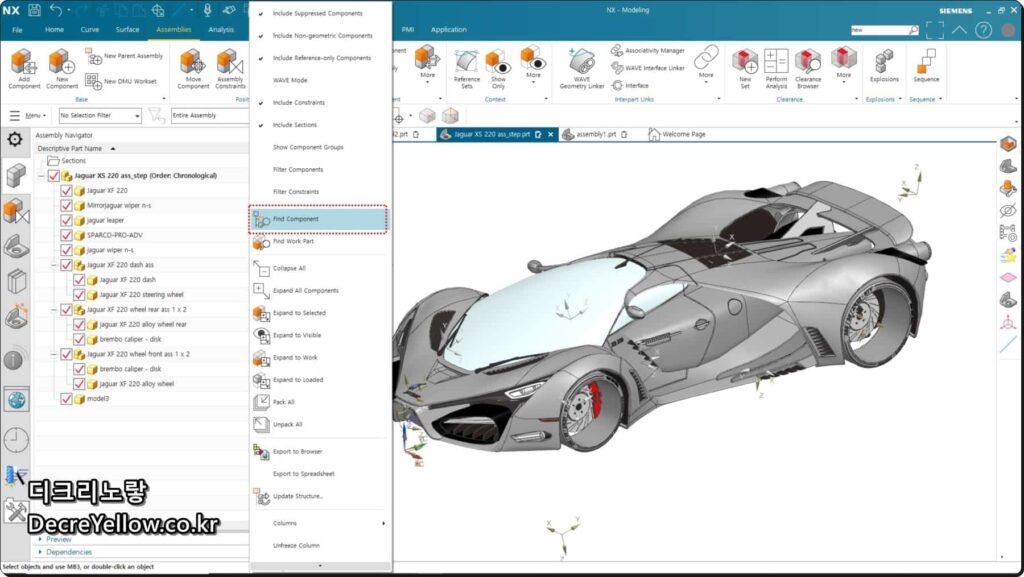Collapse Jaguar XF 220 wheel front ass node
This screenshot has width=1024, height=577.
(x=55, y=354)
